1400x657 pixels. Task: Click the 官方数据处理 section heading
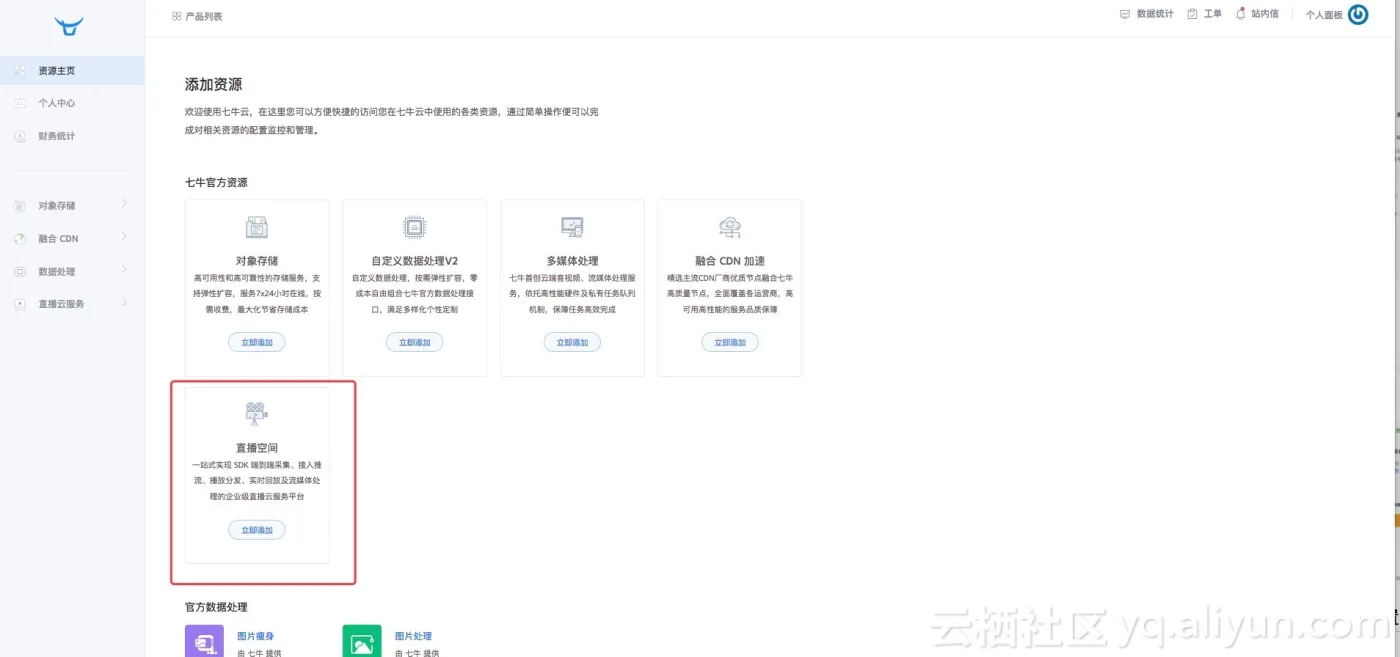click(216, 607)
